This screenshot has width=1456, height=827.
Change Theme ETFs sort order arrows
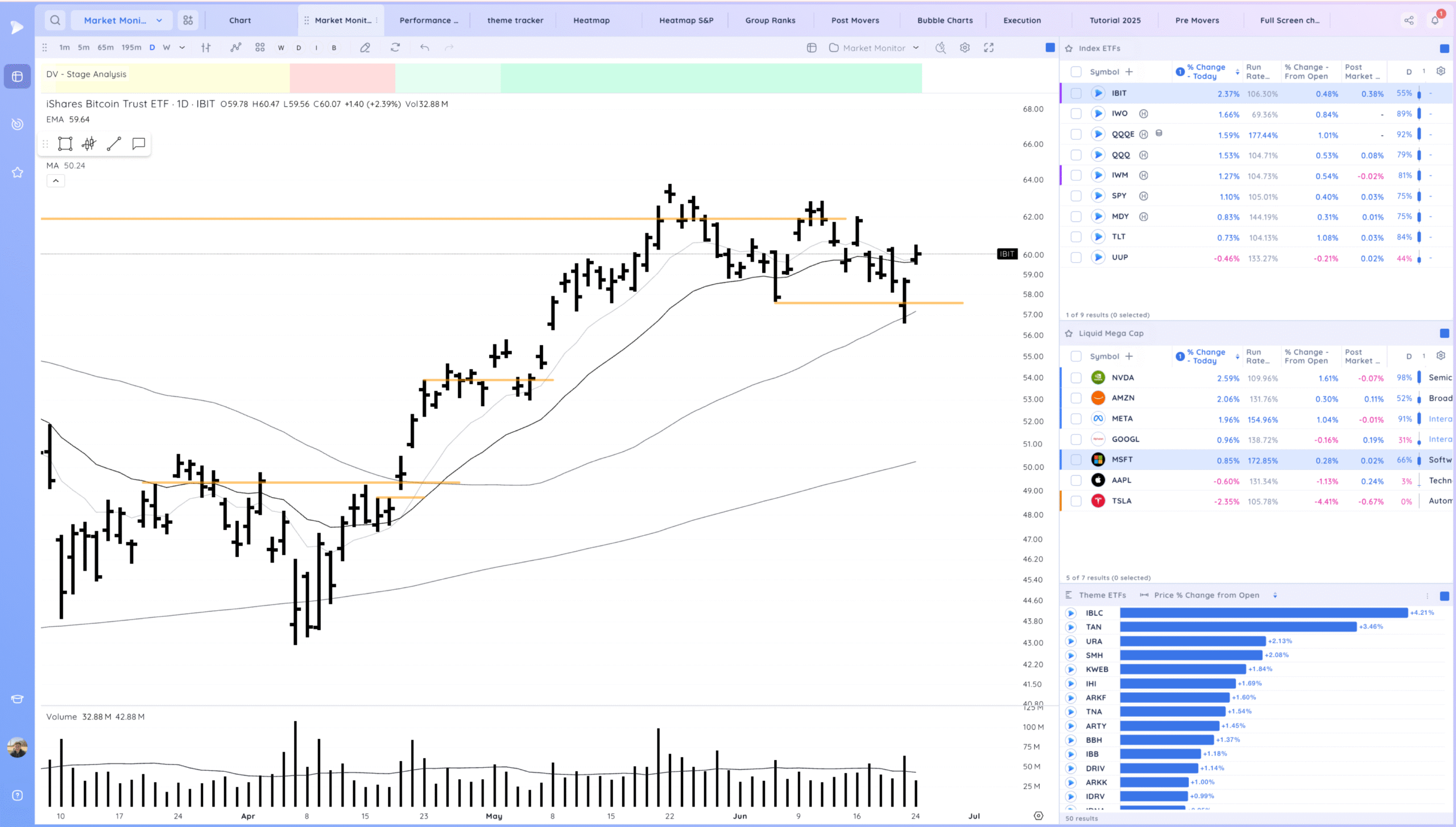pos(1275,596)
